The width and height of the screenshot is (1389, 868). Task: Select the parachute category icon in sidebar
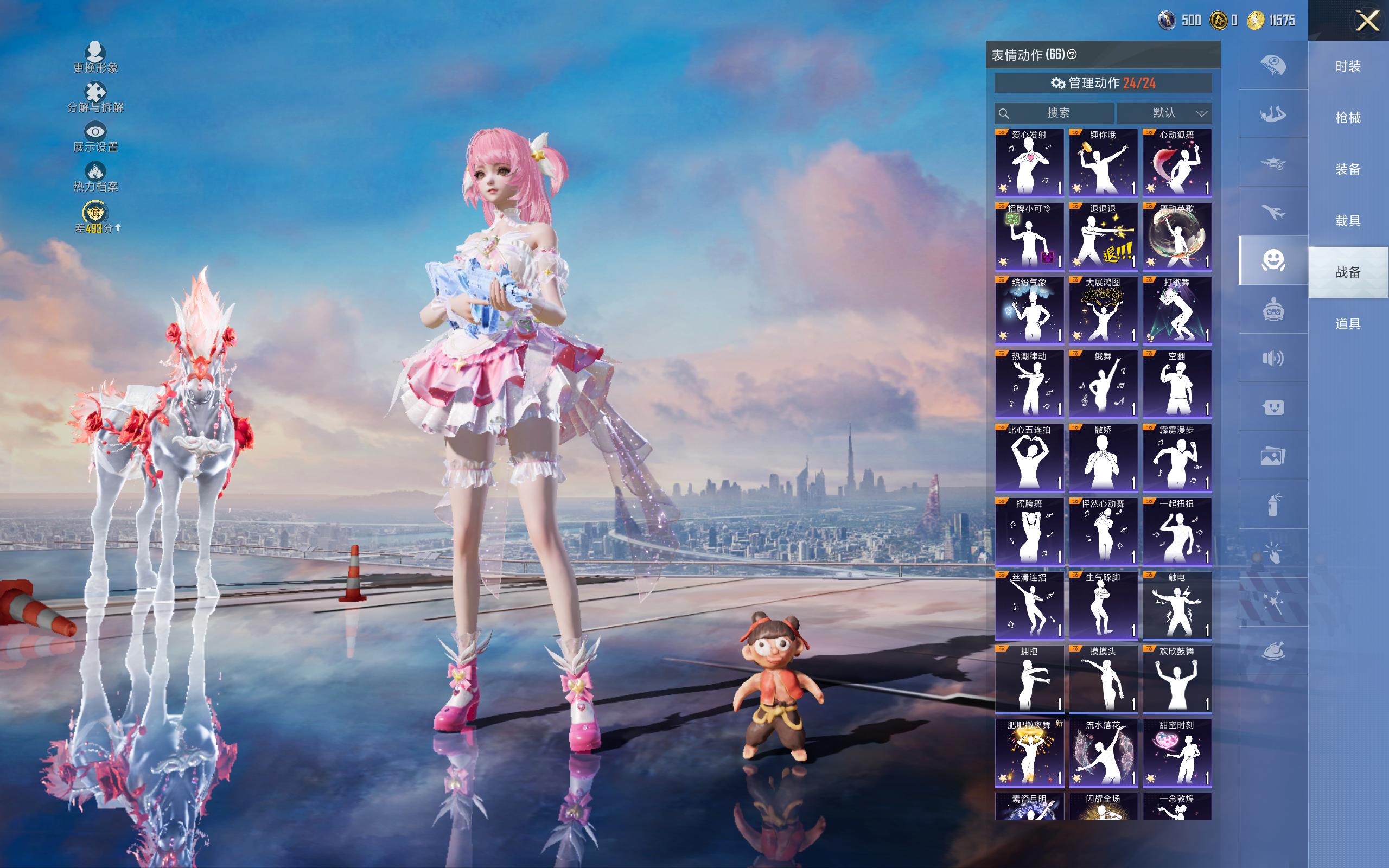[1272, 65]
